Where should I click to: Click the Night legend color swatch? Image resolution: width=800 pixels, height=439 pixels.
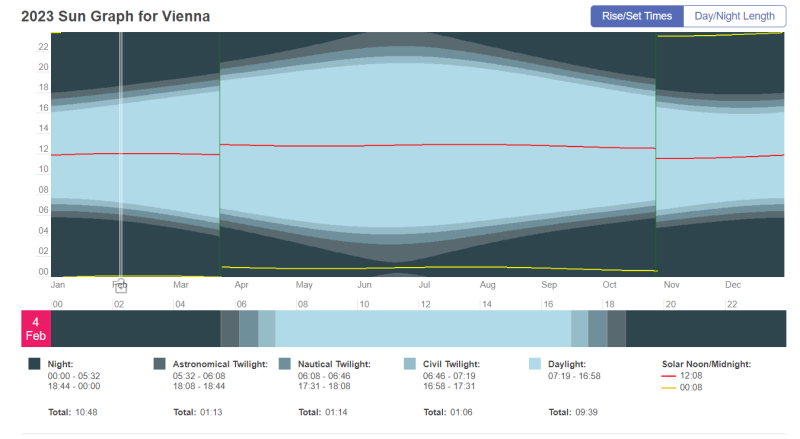(34, 364)
